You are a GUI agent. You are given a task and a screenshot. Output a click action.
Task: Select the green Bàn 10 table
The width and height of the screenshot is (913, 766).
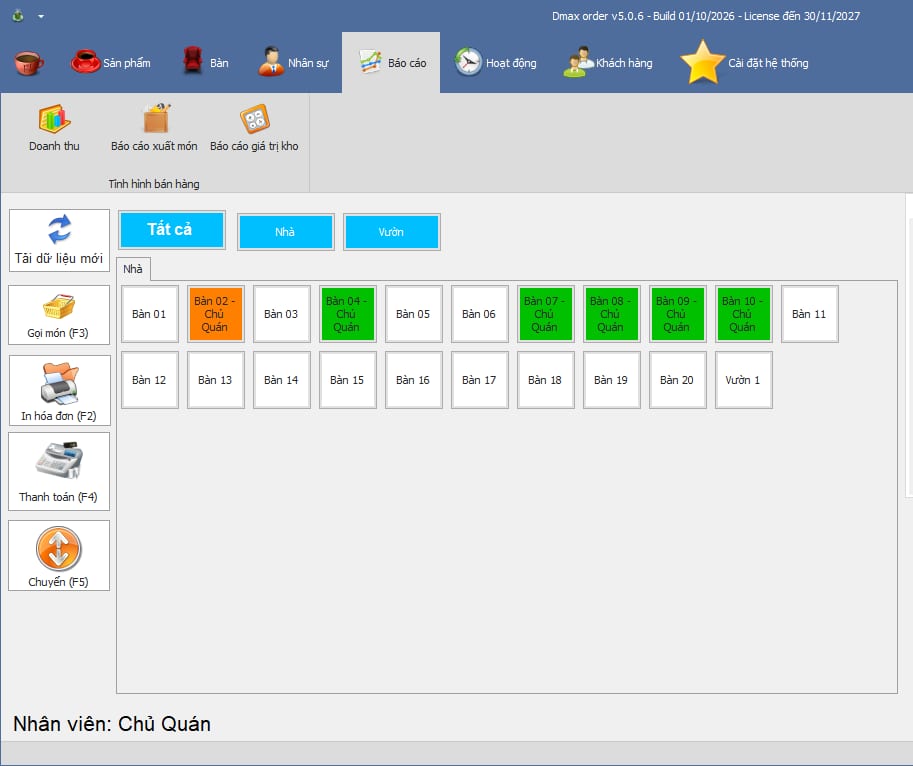point(744,314)
